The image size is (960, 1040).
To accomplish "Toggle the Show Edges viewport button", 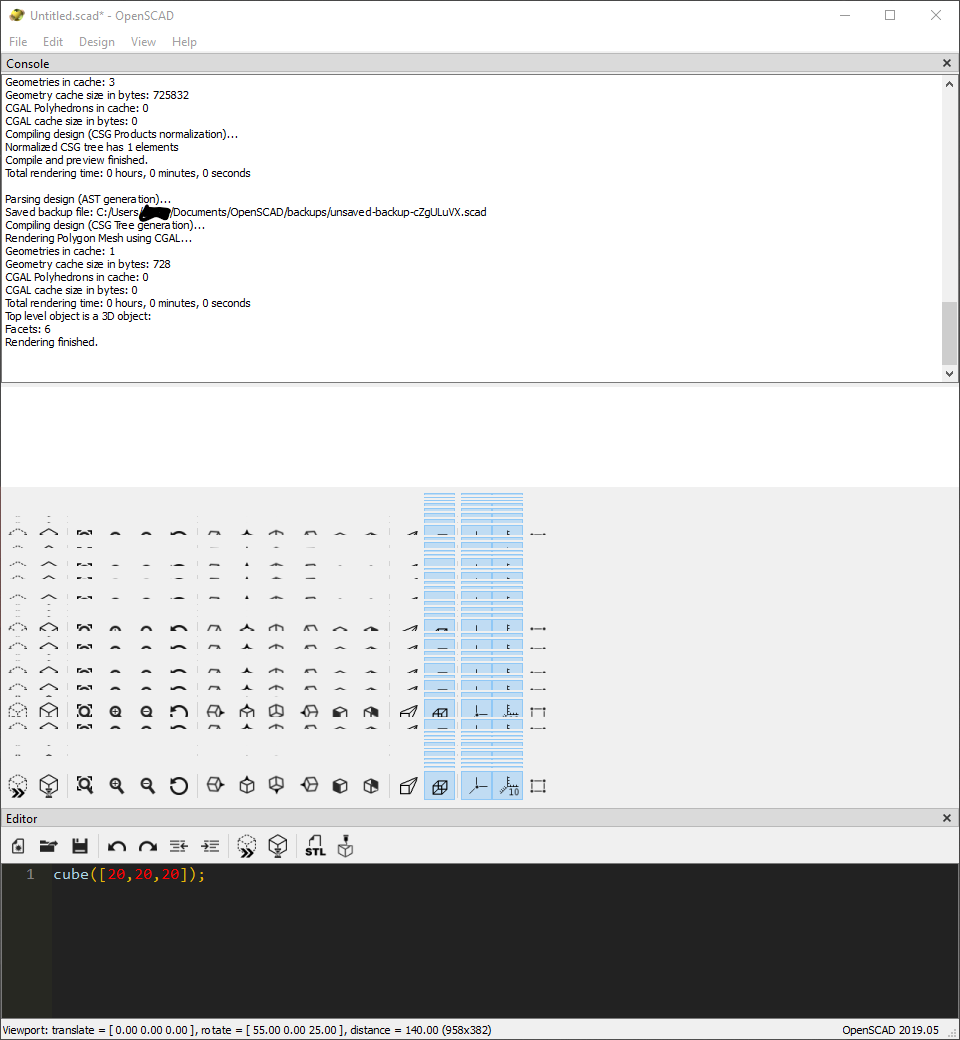I will click(439, 786).
